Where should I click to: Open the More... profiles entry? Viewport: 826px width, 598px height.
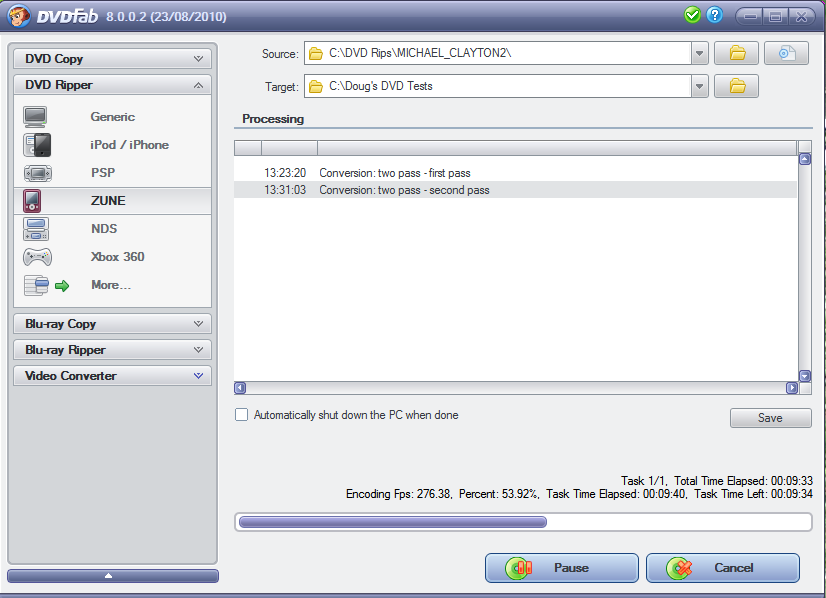111,285
